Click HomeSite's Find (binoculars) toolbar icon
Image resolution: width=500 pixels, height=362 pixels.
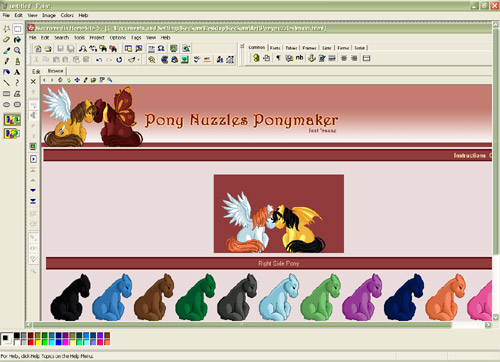tap(83, 49)
